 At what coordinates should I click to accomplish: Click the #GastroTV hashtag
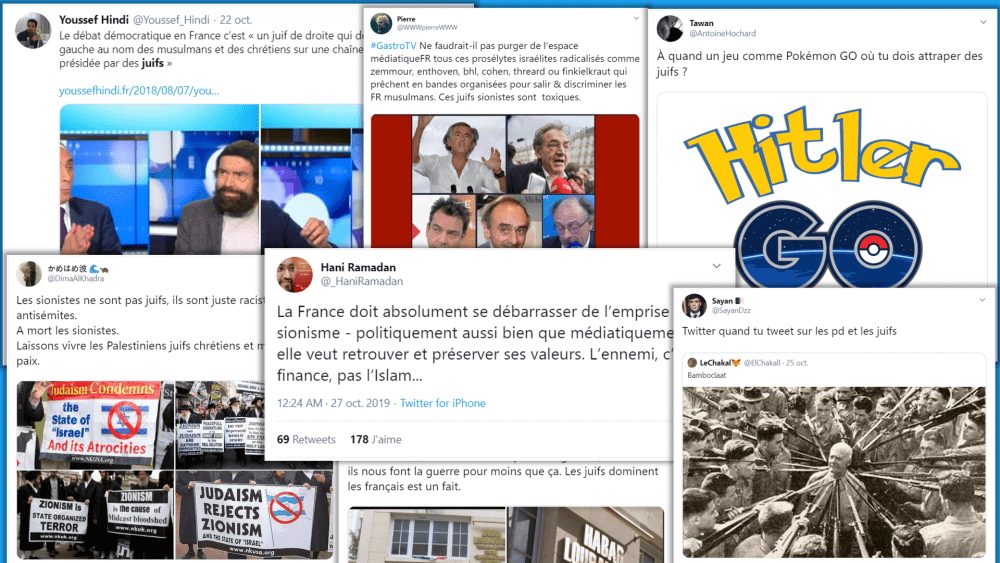coord(393,46)
